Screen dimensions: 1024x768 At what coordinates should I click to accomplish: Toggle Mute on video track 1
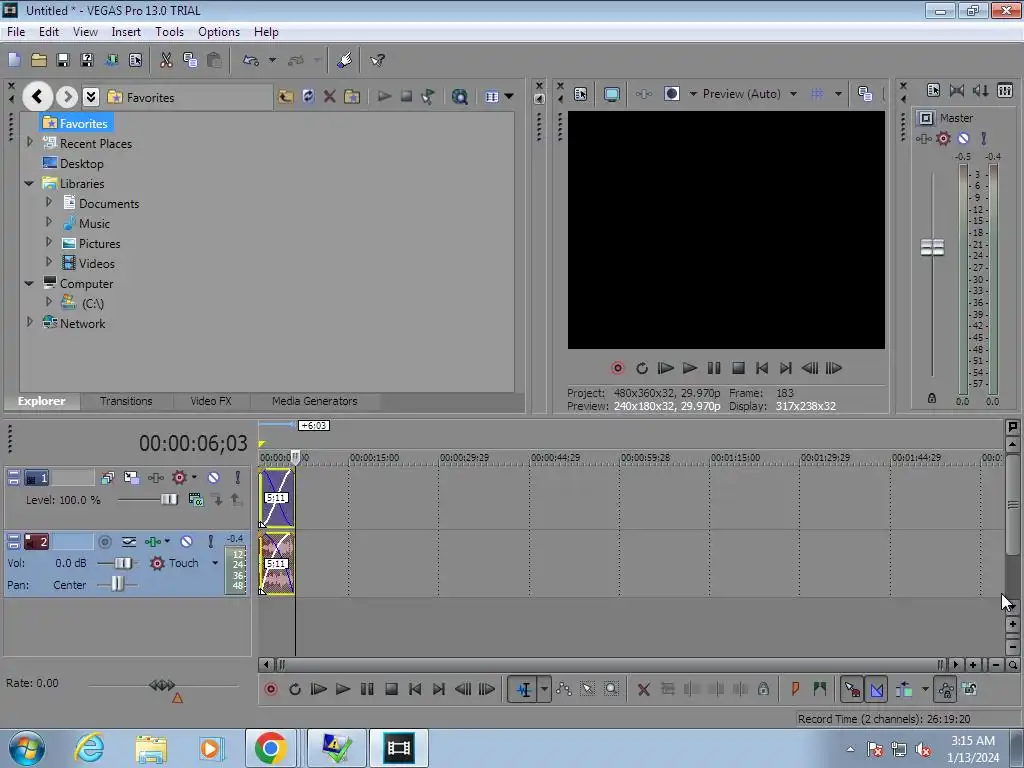[214, 478]
